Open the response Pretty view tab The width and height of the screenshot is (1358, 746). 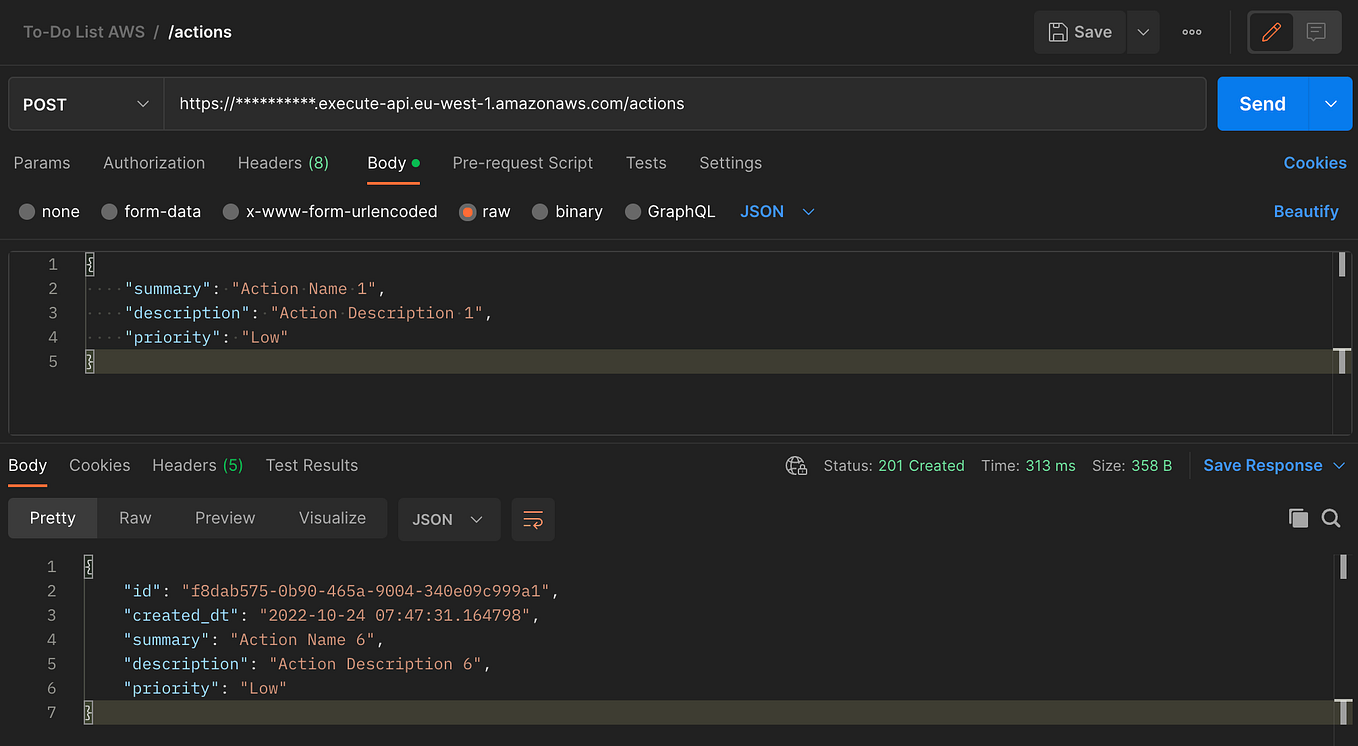[x=52, y=518]
